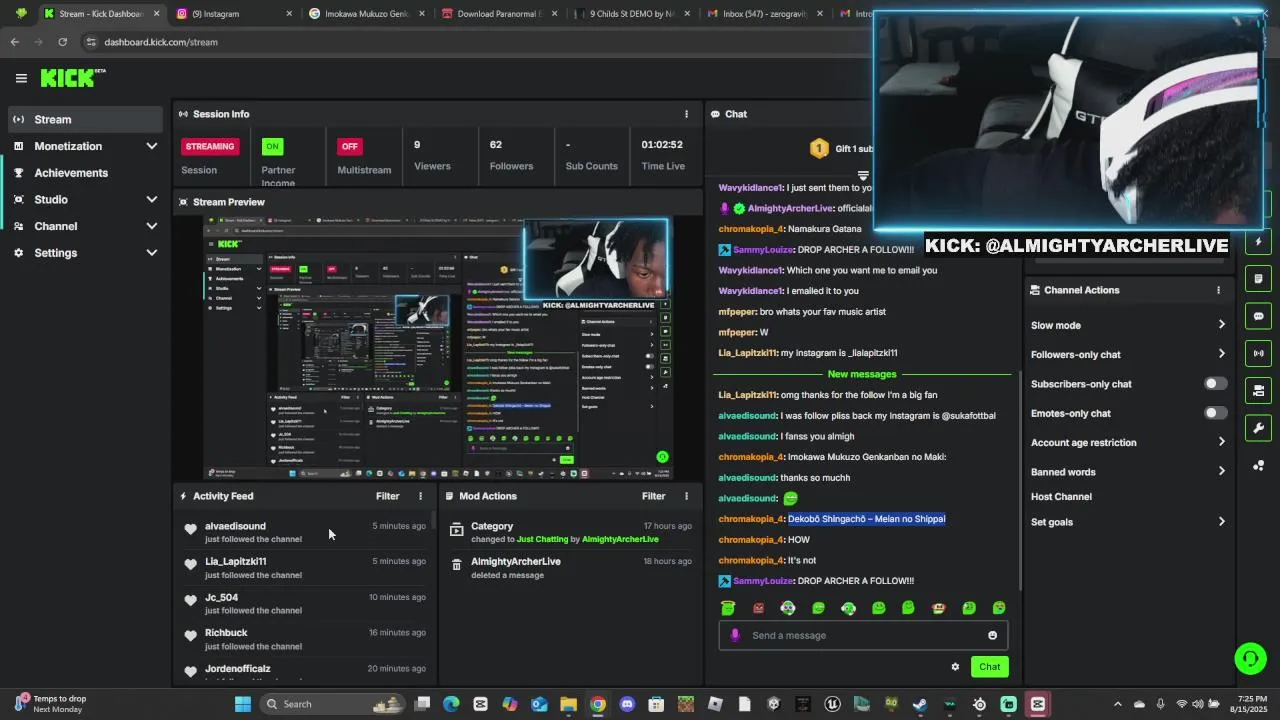The width and height of the screenshot is (1280, 720).
Task: Click the Windows taskbar Search box
Action: click(x=333, y=704)
